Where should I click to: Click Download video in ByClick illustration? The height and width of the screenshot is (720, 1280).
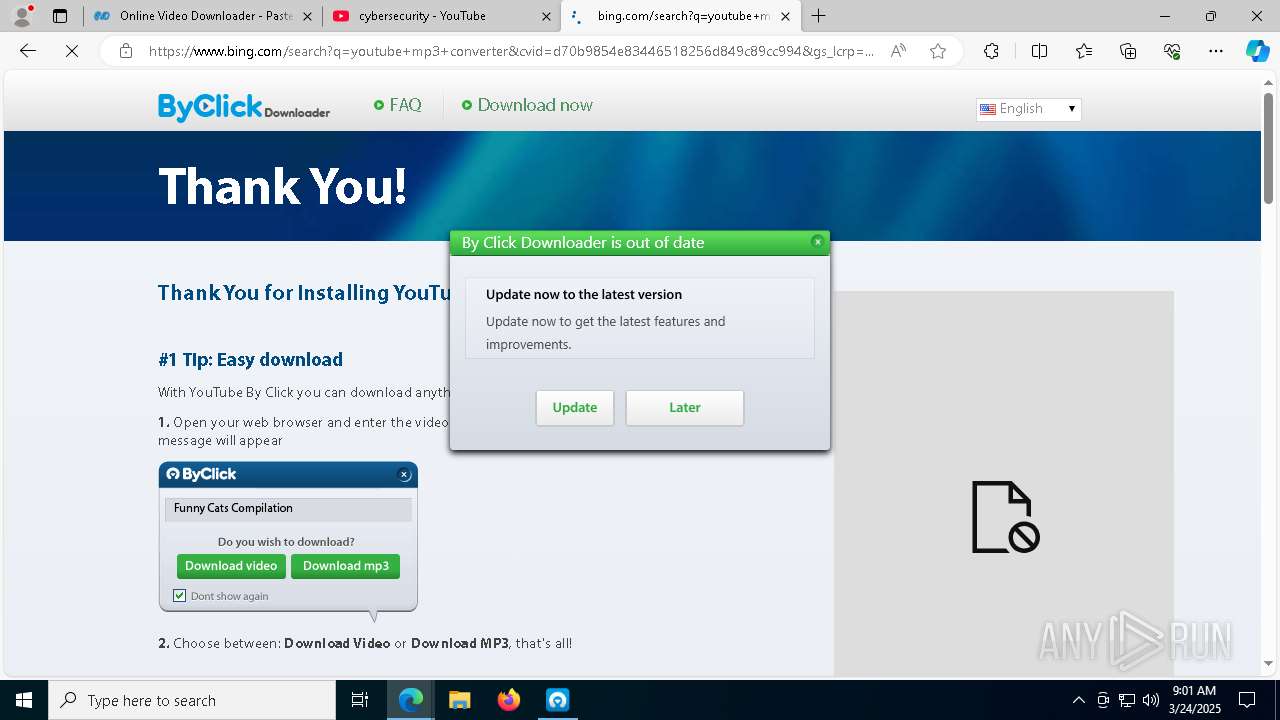tap(231, 566)
